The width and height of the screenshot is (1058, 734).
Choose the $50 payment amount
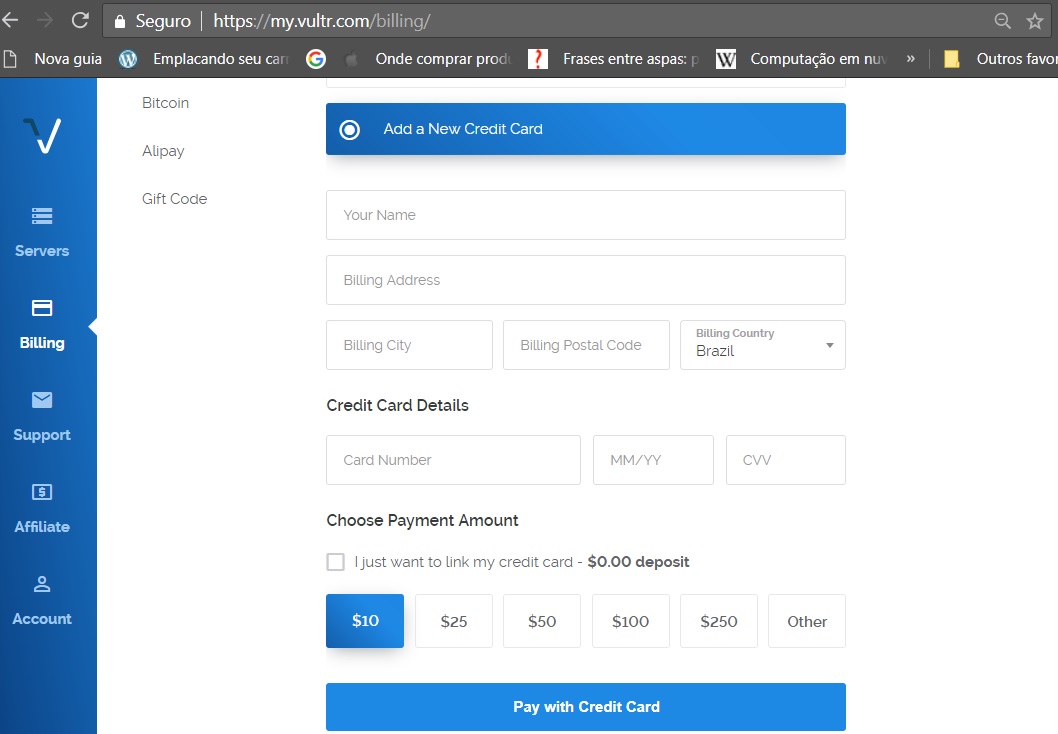pyautogui.click(x=542, y=621)
